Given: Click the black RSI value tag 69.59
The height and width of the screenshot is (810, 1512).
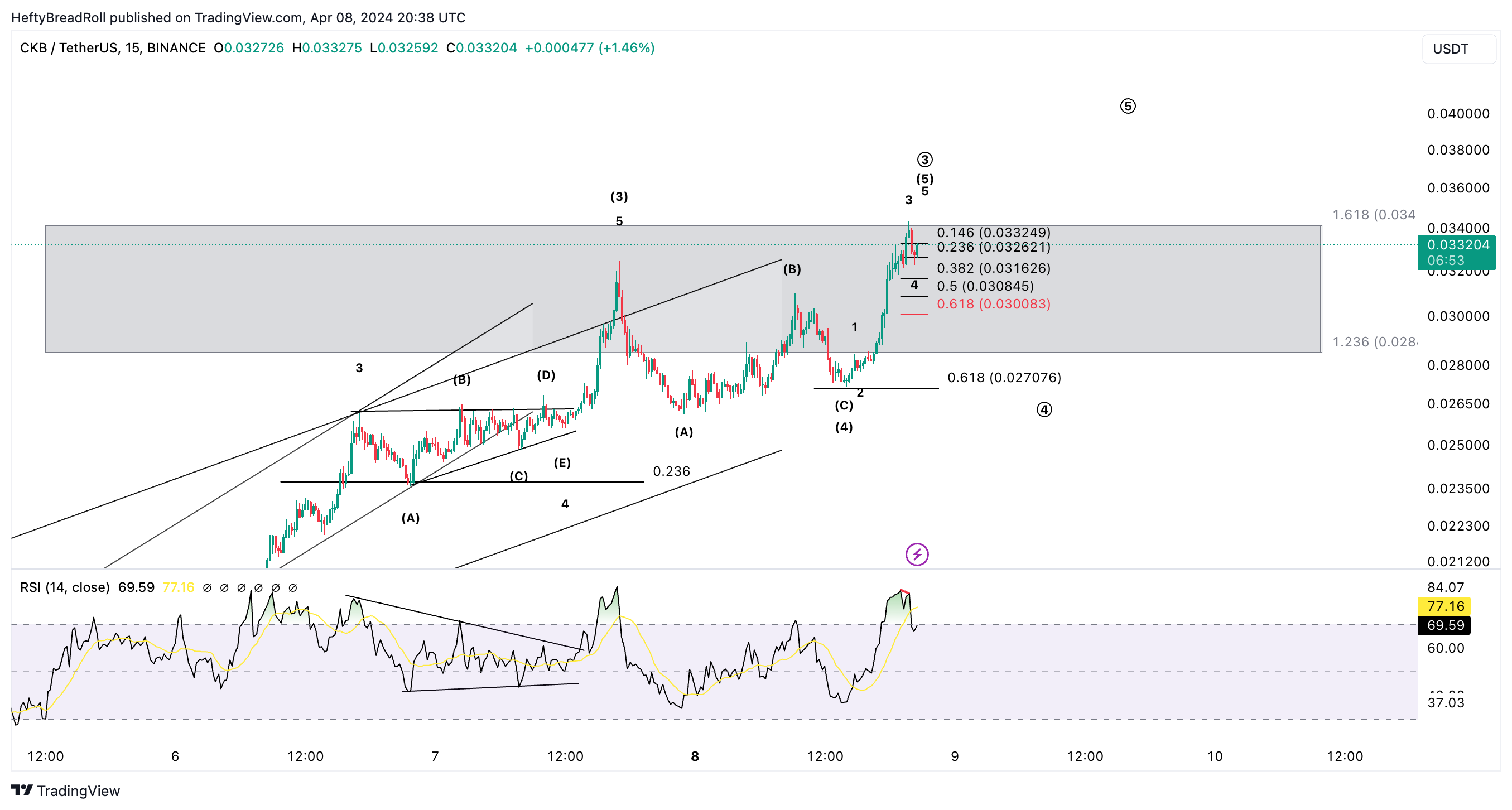Looking at the screenshot, I should [1445, 625].
